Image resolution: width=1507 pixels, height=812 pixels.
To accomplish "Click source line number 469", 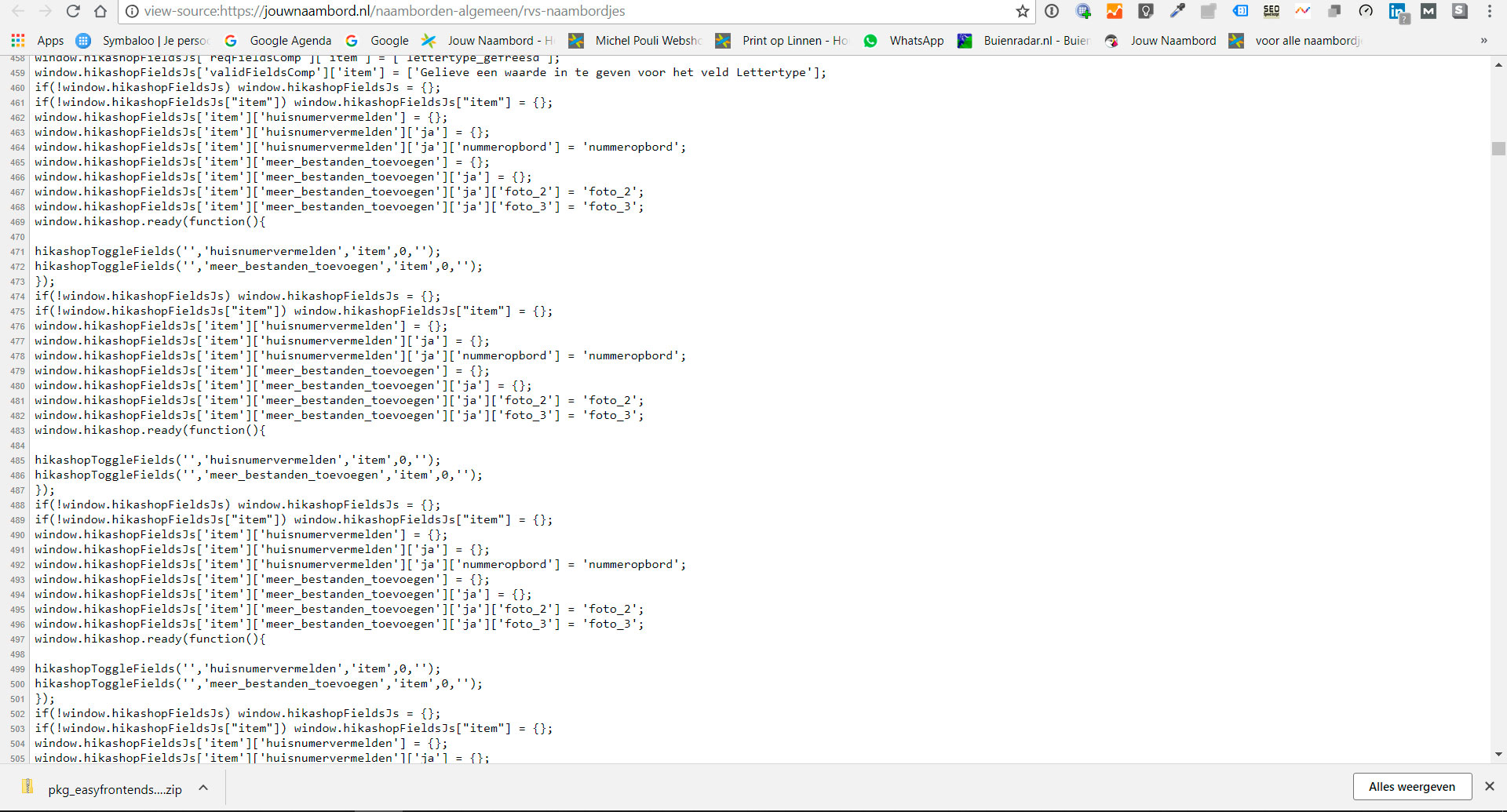I will pyautogui.click(x=17, y=222).
